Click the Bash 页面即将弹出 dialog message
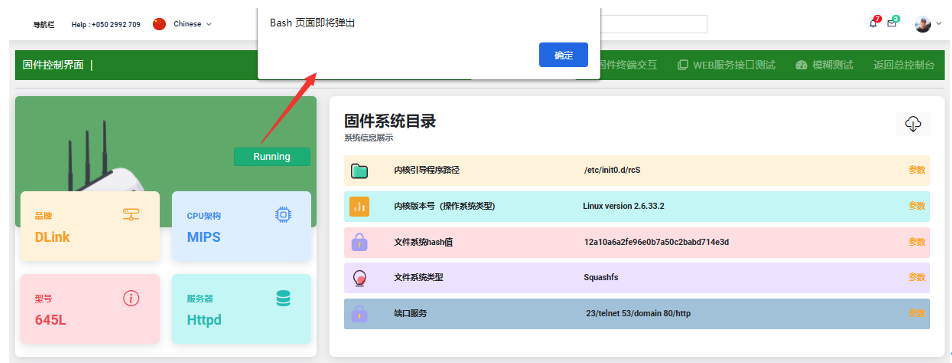The height and width of the screenshot is (363, 952). click(312, 22)
